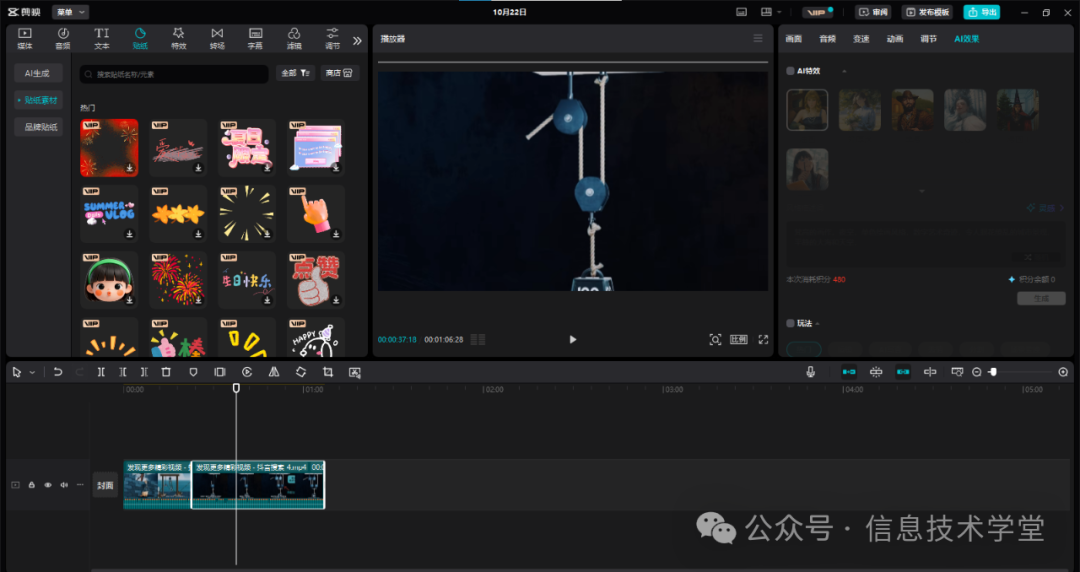Toggle clip linkage on the timeline
Viewport: 1080px width, 572px height.
[903, 372]
